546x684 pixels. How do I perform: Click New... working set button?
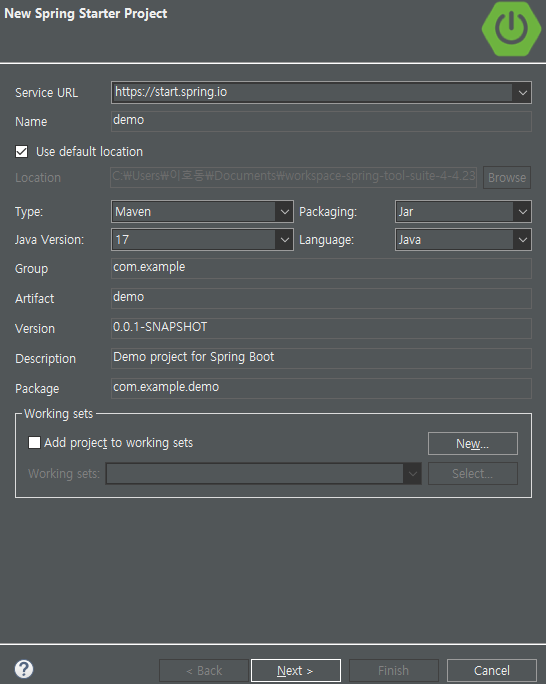click(x=473, y=444)
